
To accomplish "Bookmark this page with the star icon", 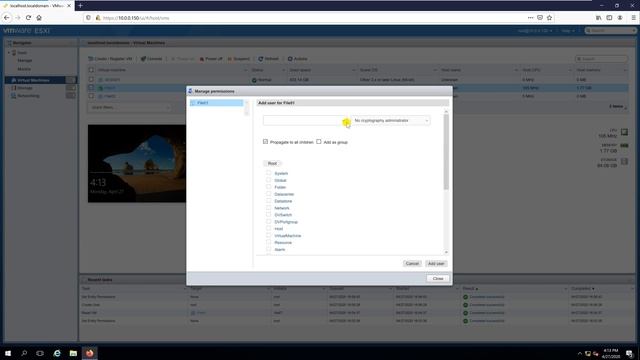I will pos(549,18).
